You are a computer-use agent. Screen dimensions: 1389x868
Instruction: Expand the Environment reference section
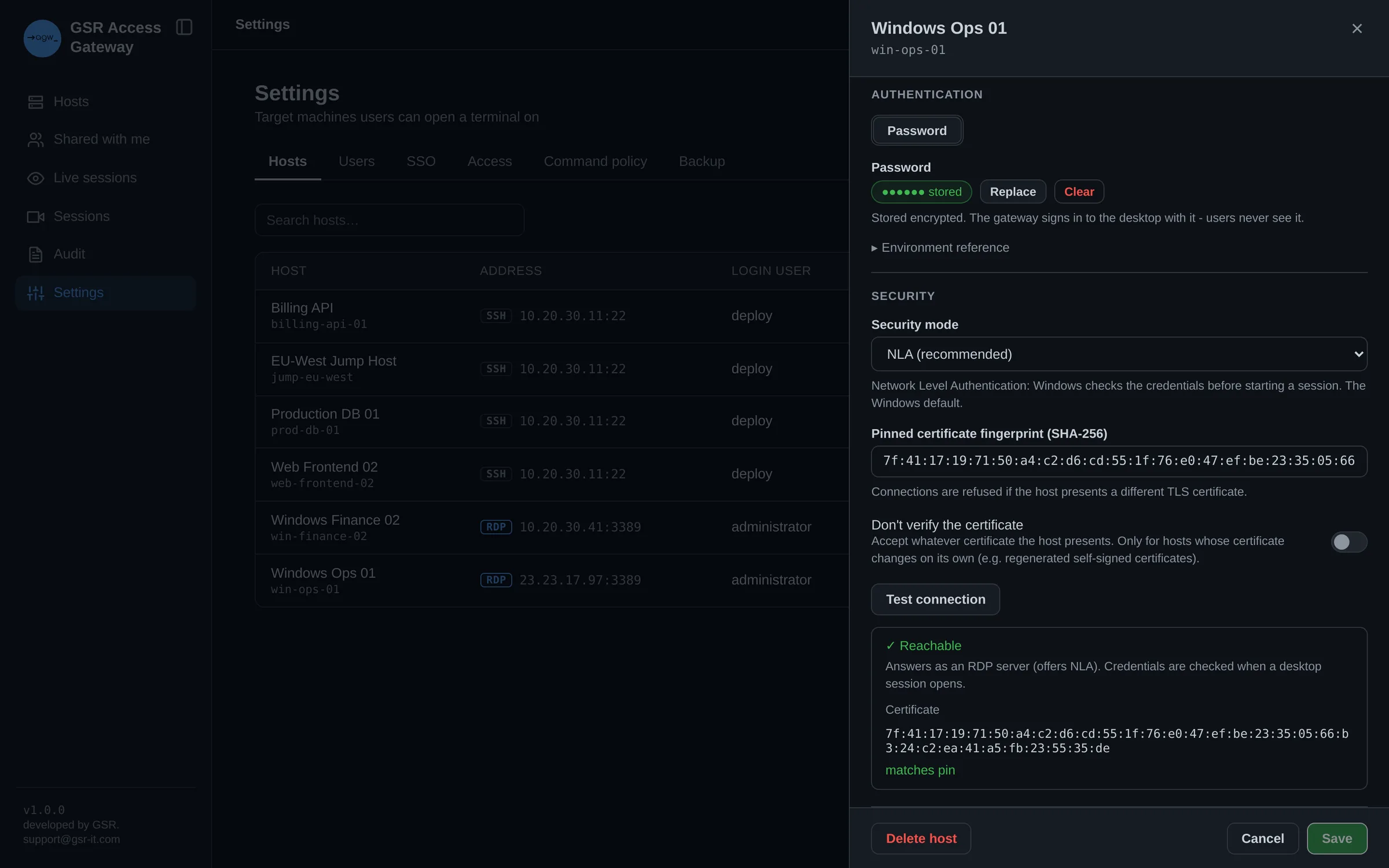point(940,248)
